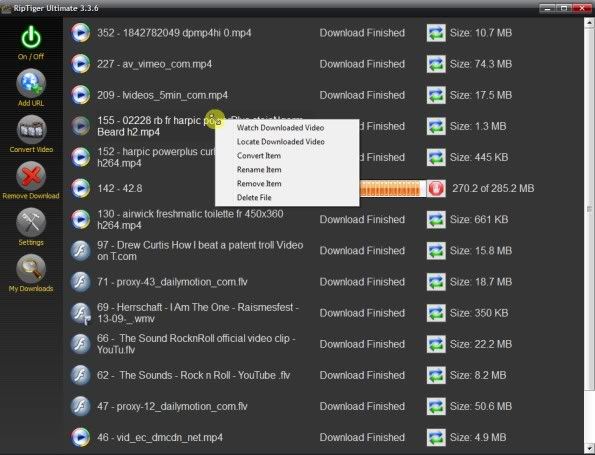Image resolution: width=595 pixels, height=455 pixels.
Task: Click the orange download progress bar
Action: [392, 188]
